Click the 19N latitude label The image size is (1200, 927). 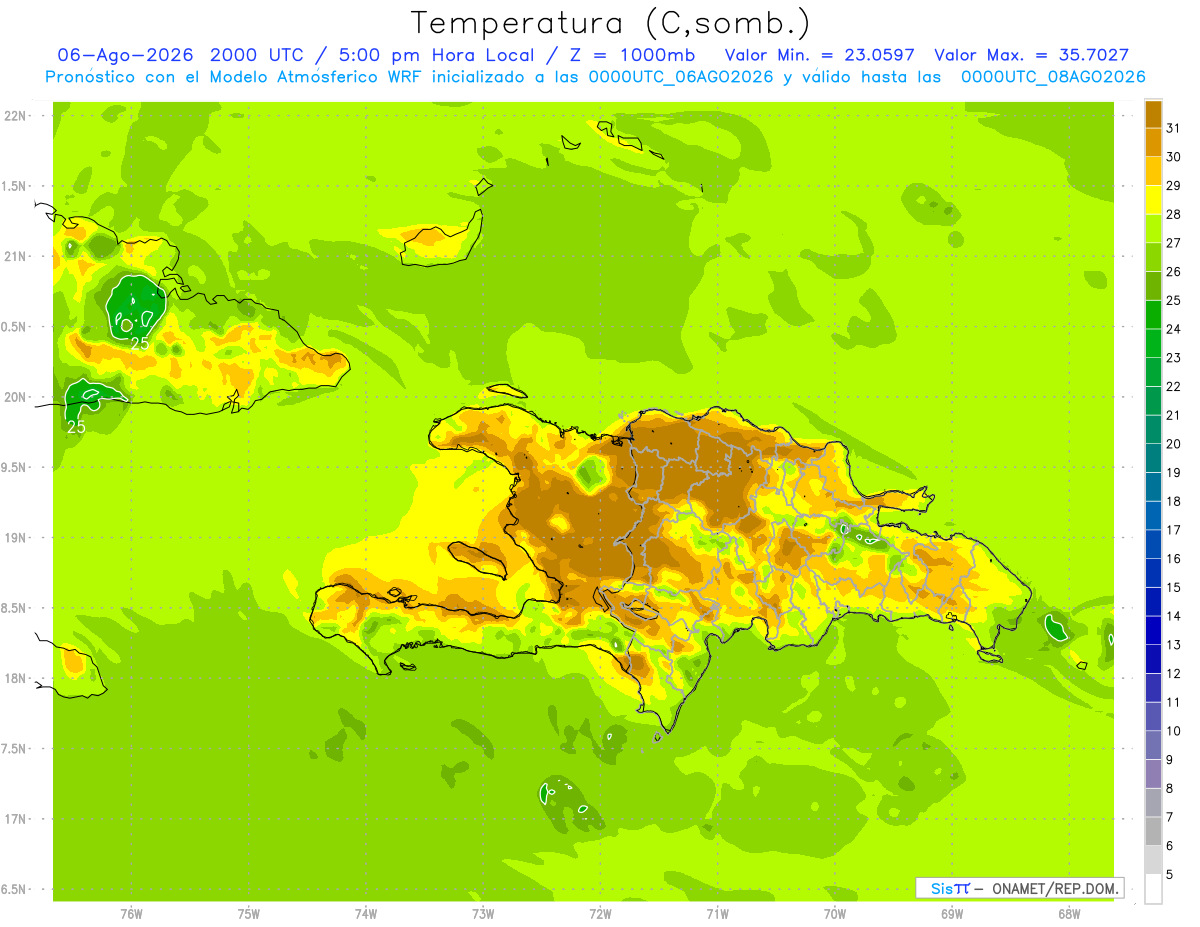(x=15, y=537)
